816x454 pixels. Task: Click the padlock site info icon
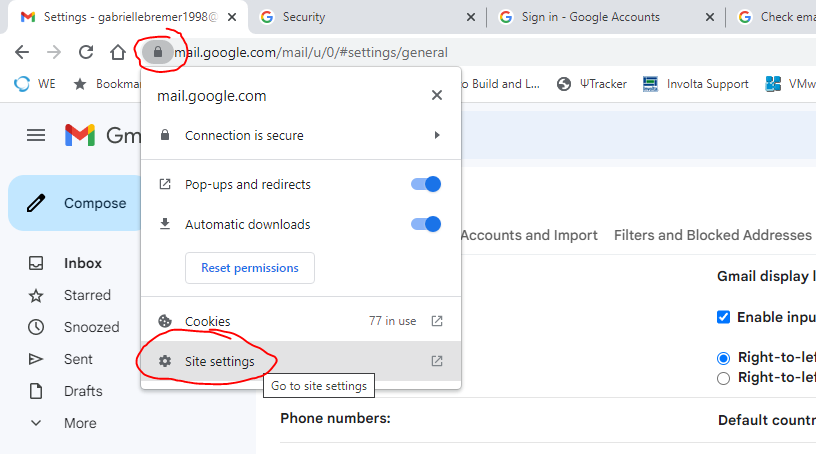tap(157, 52)
